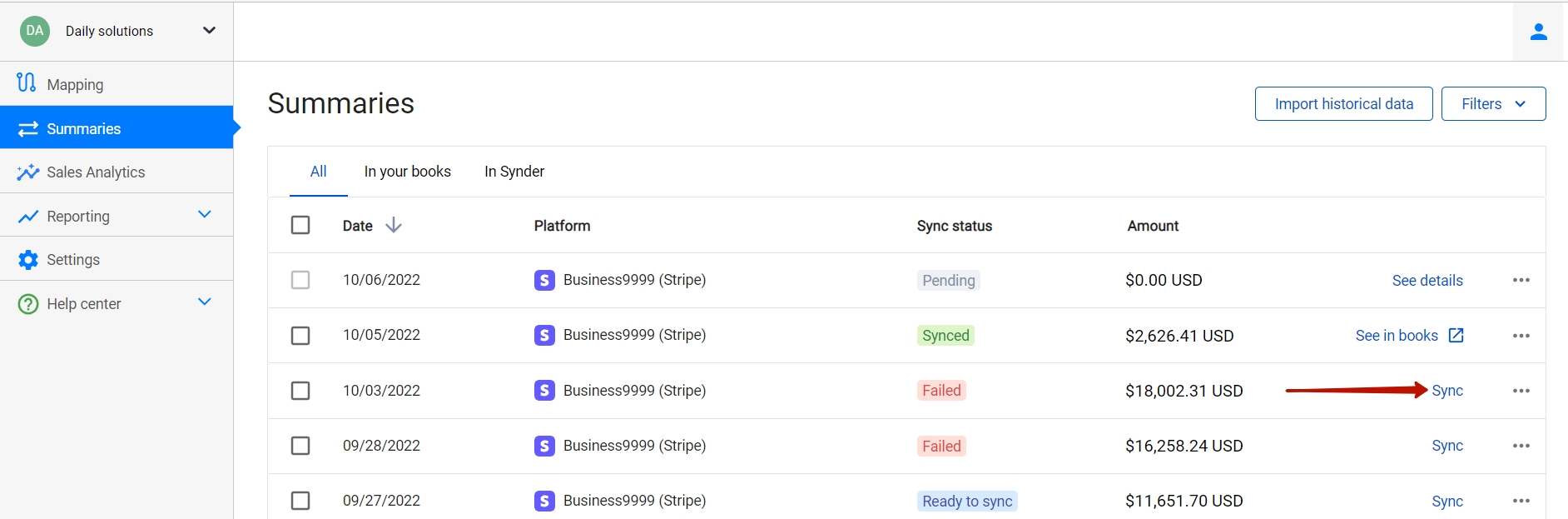
Task: Click the Stripe icon for 09/27/2022
Action: click(544, 501)
